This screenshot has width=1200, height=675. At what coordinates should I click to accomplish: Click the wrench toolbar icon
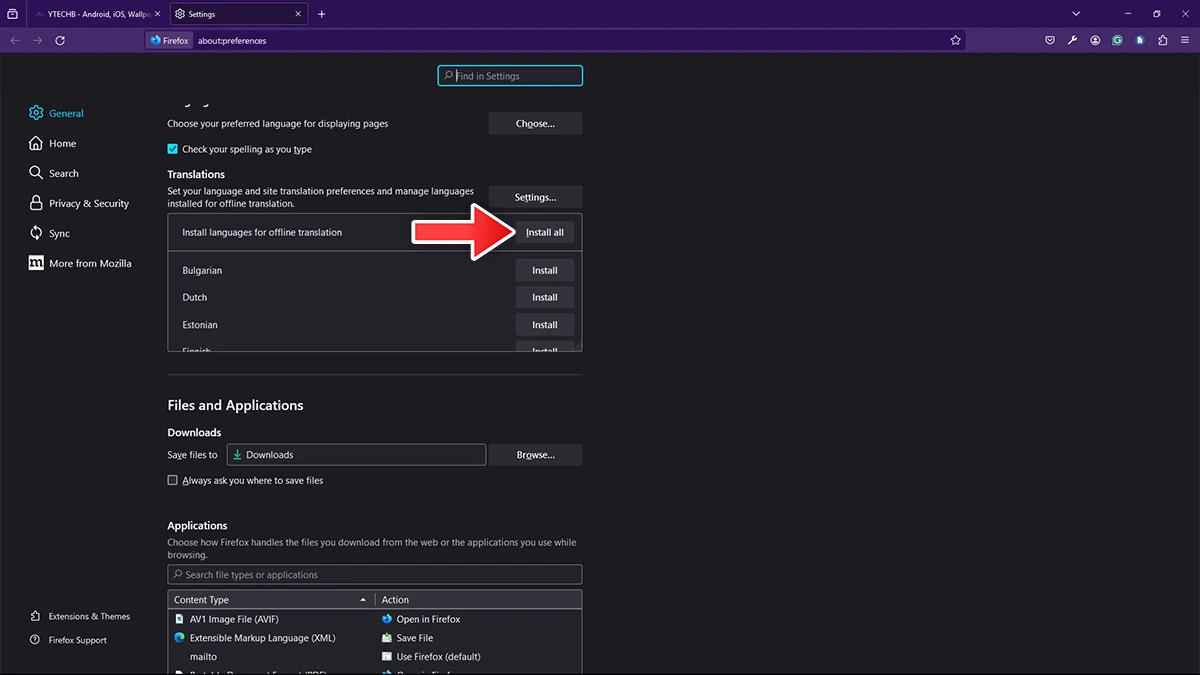(1072, 40)
